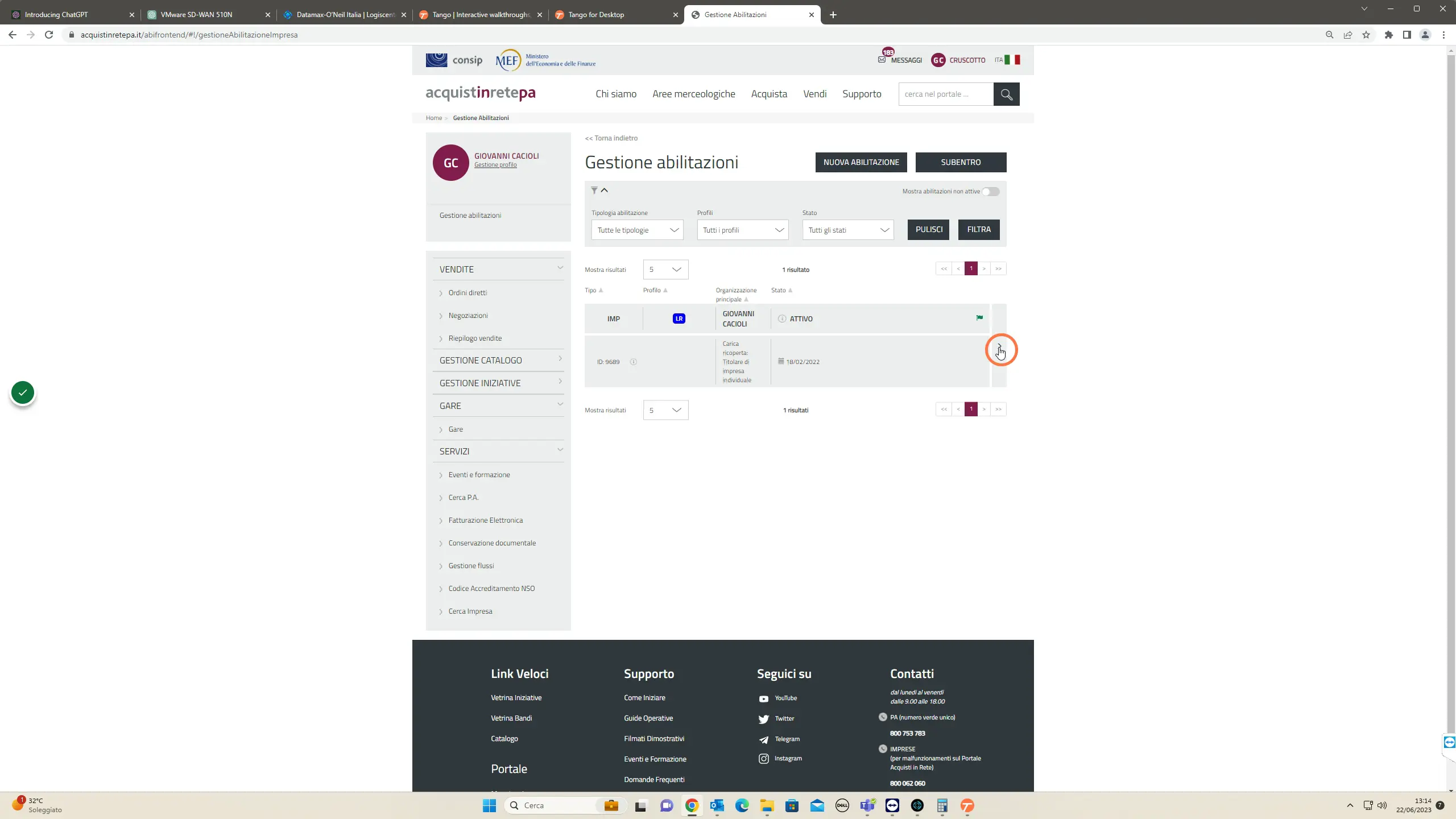Screen dimensions: 1456x819
Task: Click the FILTRA button
Action: pyautogui.click(x=979, y=230)
